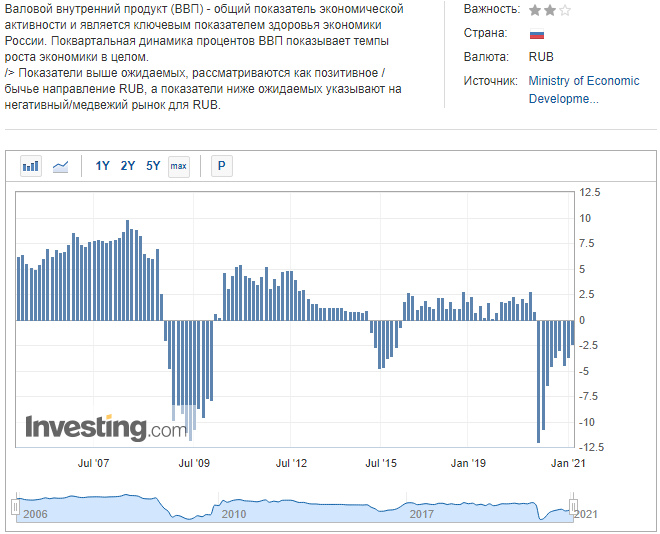This screenshot has height=534, width=660.
Task: Open Ministry of Economic Development source link
Action: [x=583, y=90]
